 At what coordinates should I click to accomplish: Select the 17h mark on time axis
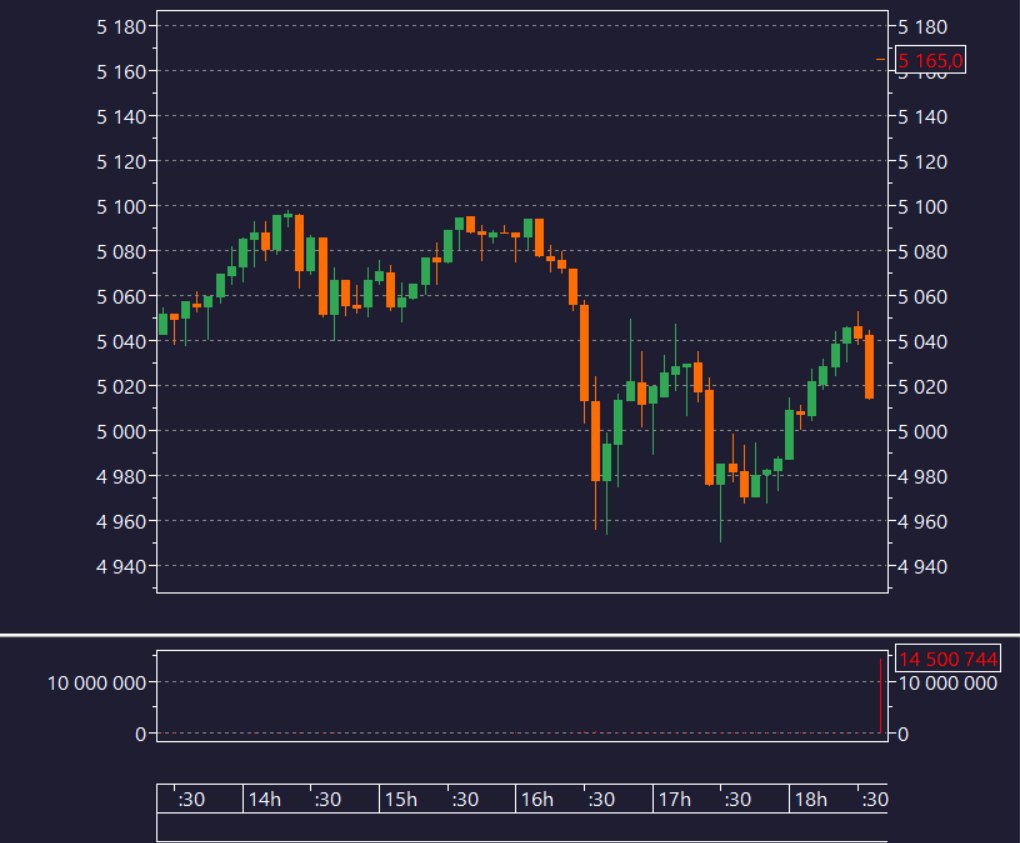[675, 799]
